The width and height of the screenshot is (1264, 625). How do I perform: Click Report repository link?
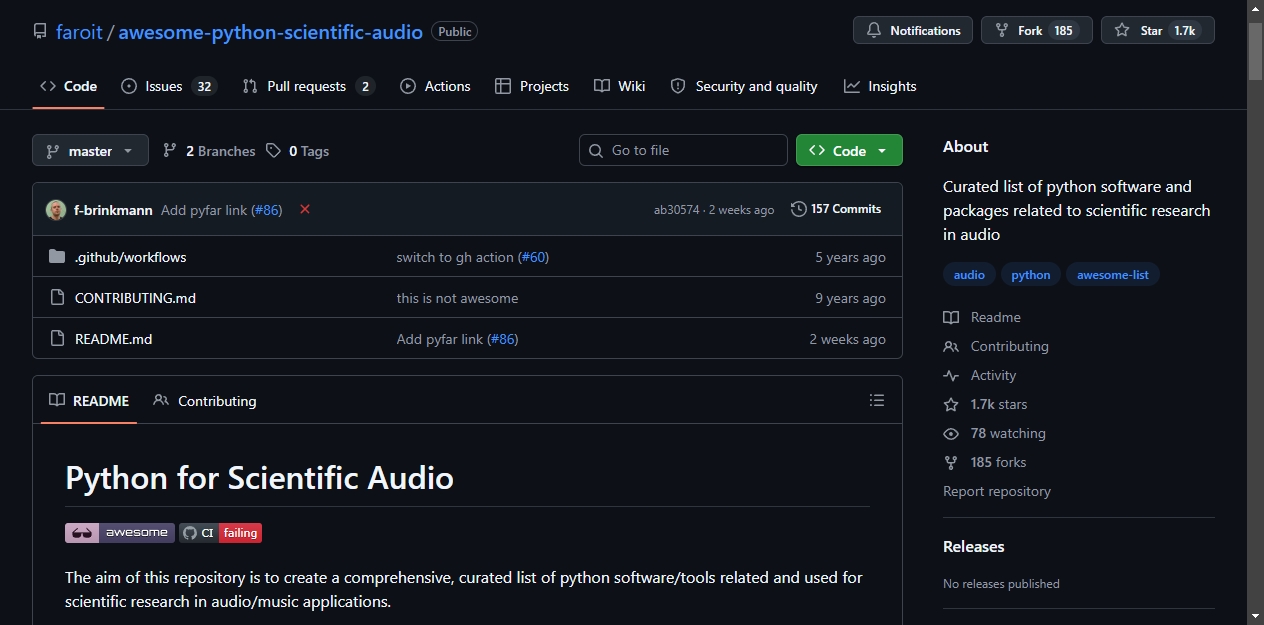(997, 491)
